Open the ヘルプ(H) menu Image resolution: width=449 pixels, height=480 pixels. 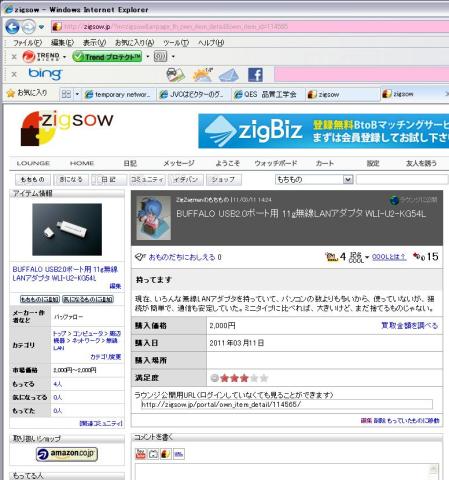[x=211, y=43]
